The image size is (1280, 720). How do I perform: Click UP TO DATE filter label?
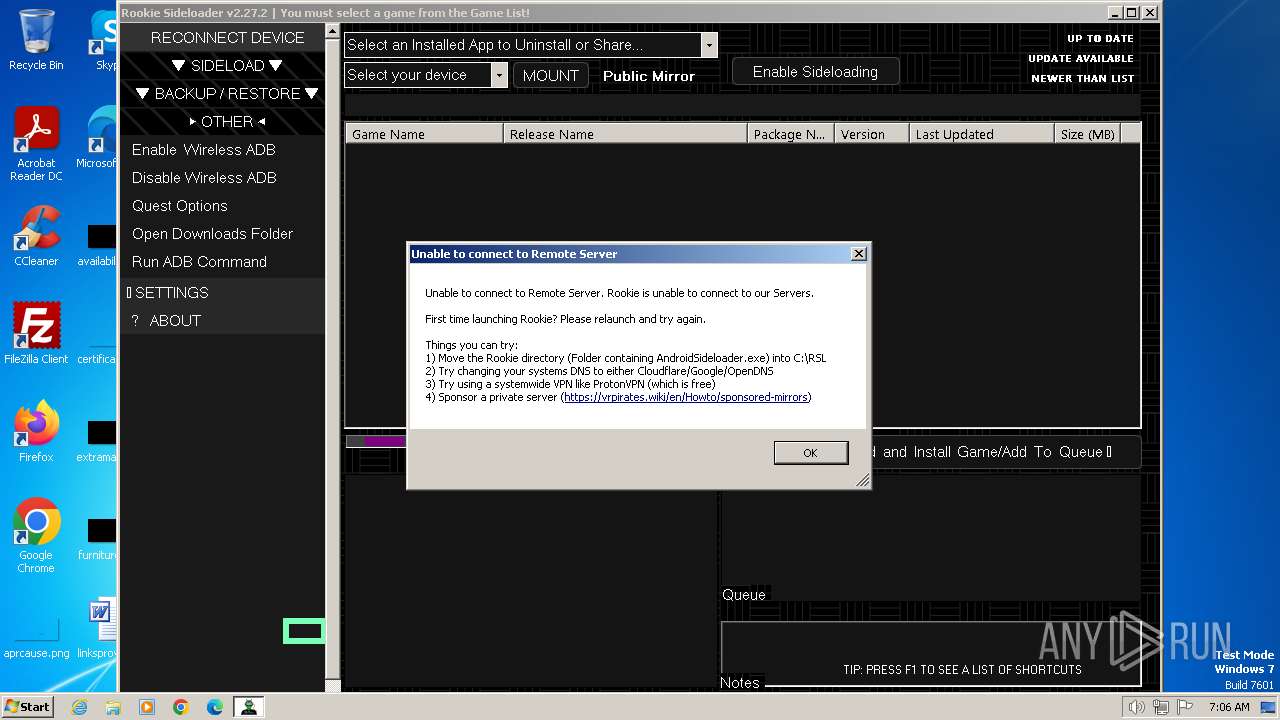tap(1100, 39)
